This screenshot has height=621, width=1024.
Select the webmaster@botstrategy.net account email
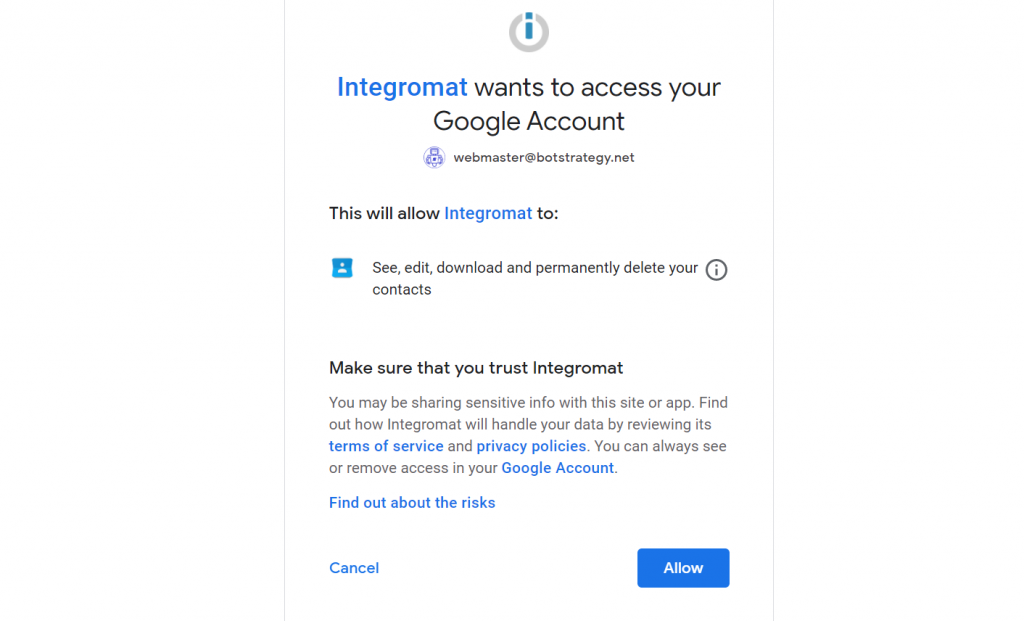(544, 157)
